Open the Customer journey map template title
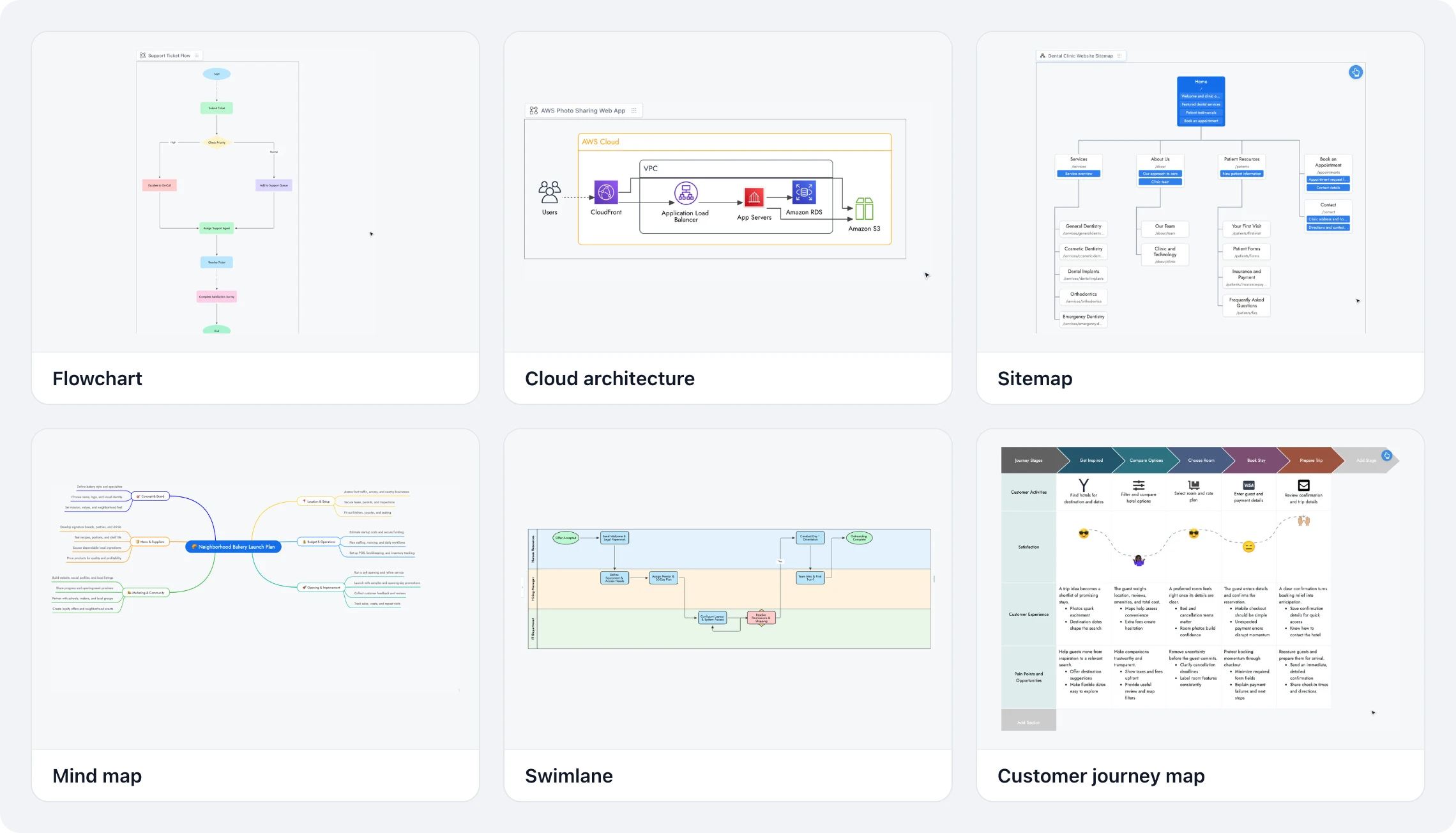1456x833 pixels. click(x=1101, y=776)
